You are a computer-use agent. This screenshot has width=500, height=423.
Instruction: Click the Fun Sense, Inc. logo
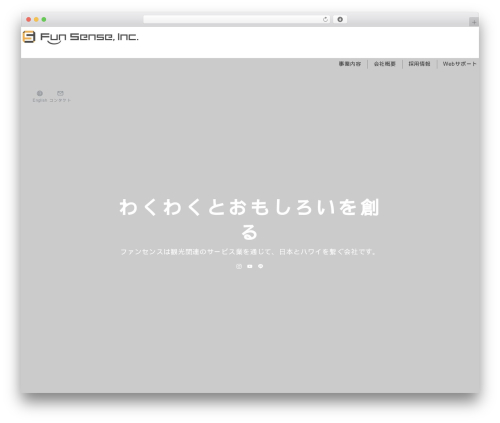(80, 37)
